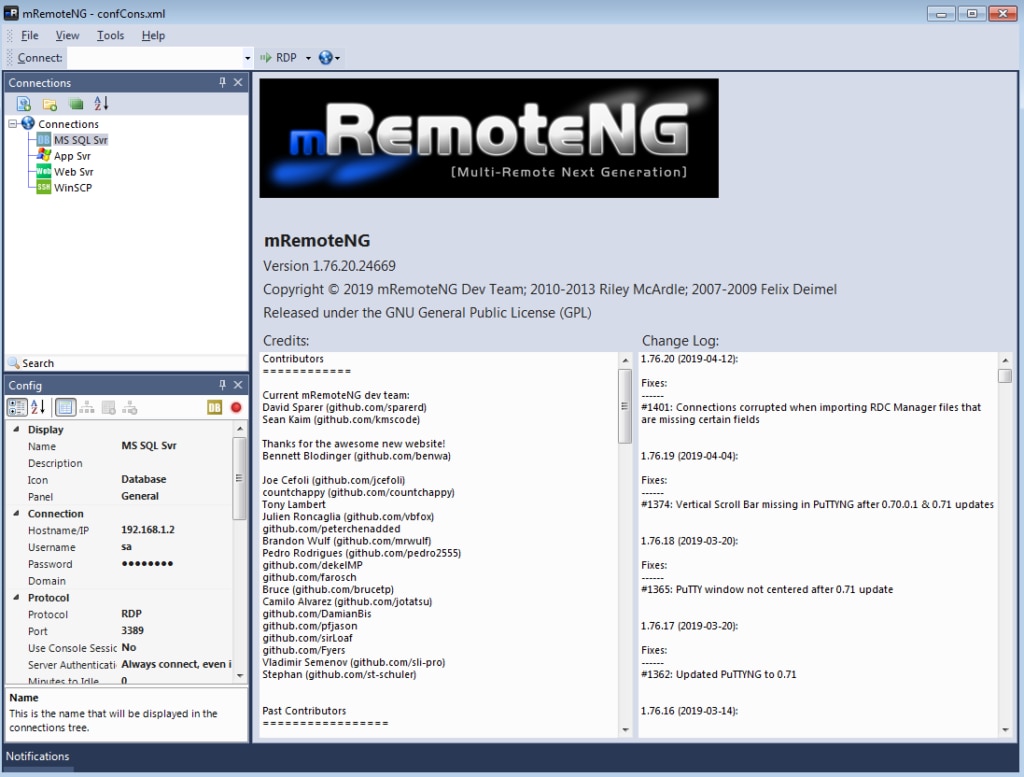Click the New Folder icon in Connections toolbar
The width and height of the screenshot is (1024, 777).
tap(50, 104)
